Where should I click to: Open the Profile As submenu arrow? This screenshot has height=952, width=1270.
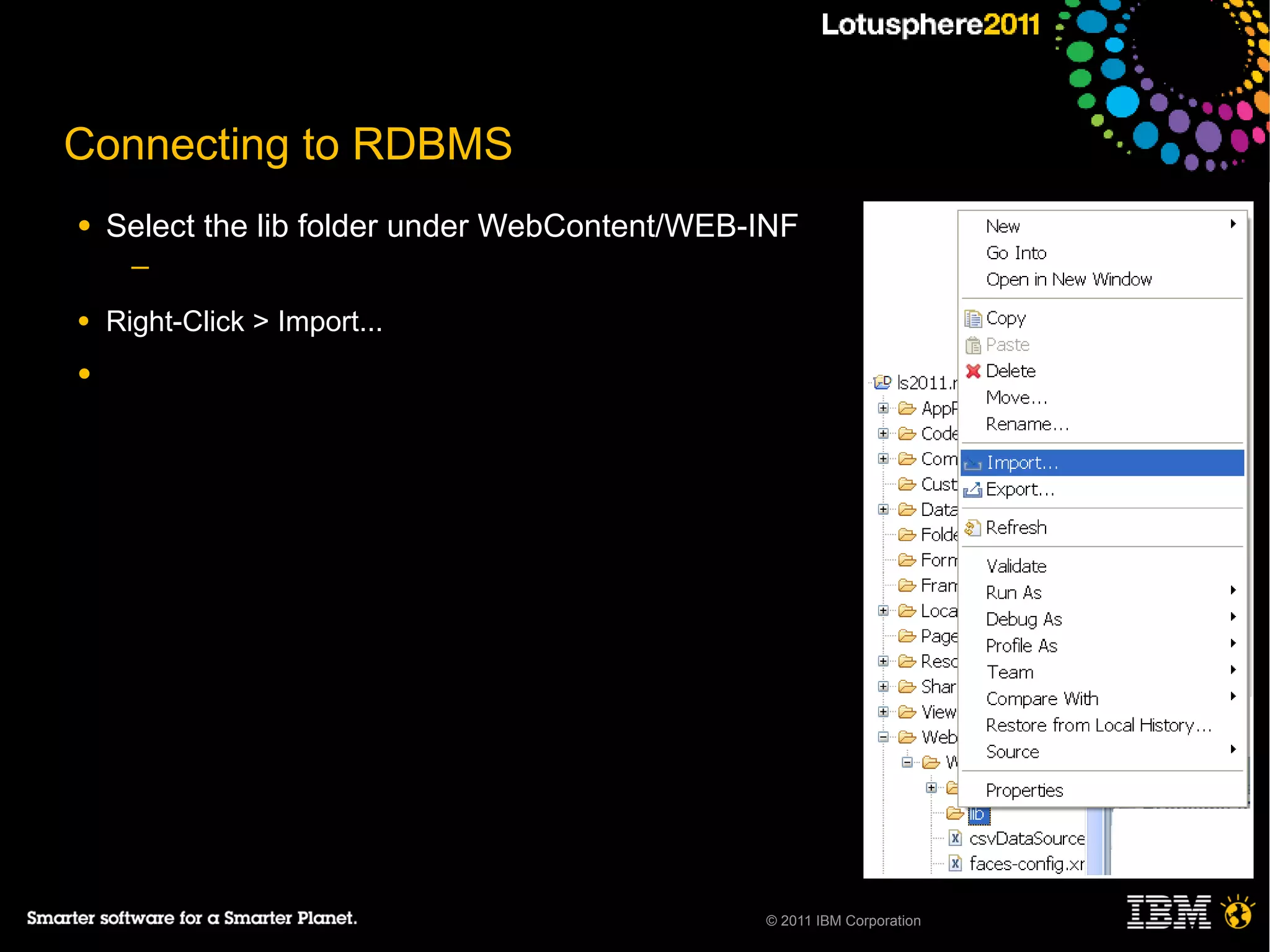click(1233, 643)
